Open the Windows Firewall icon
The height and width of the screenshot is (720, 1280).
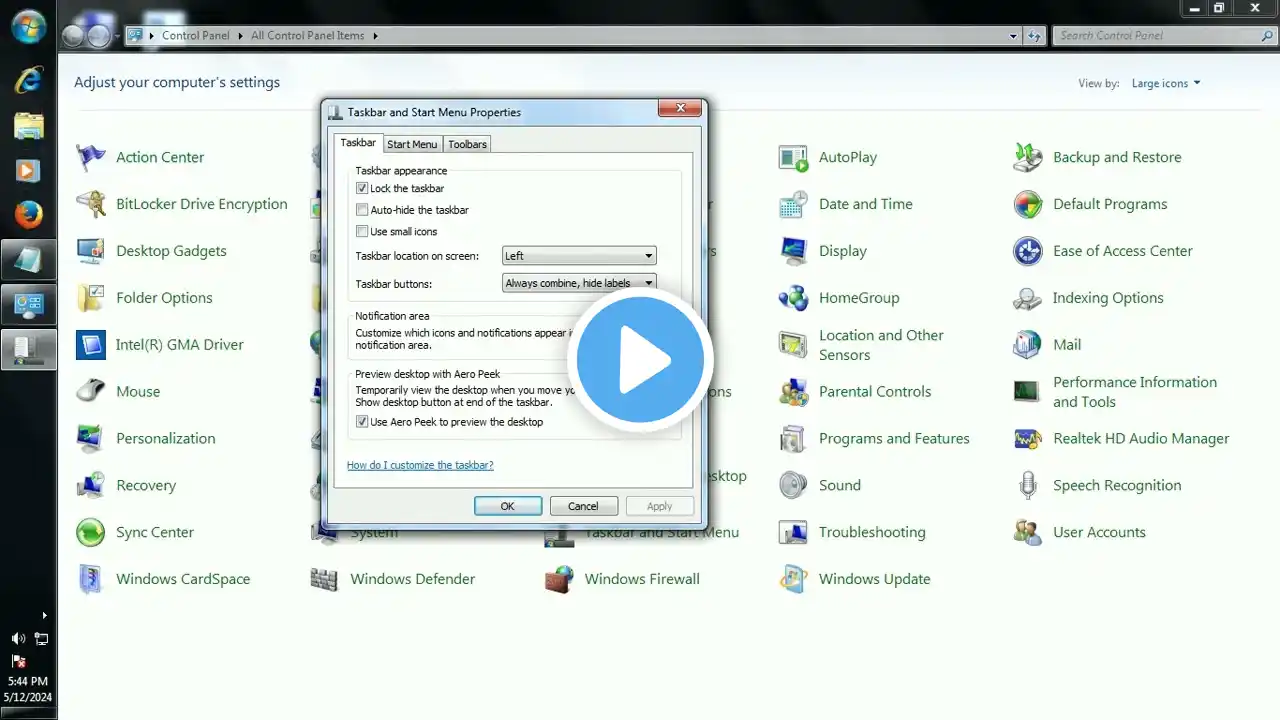[559, 579]
